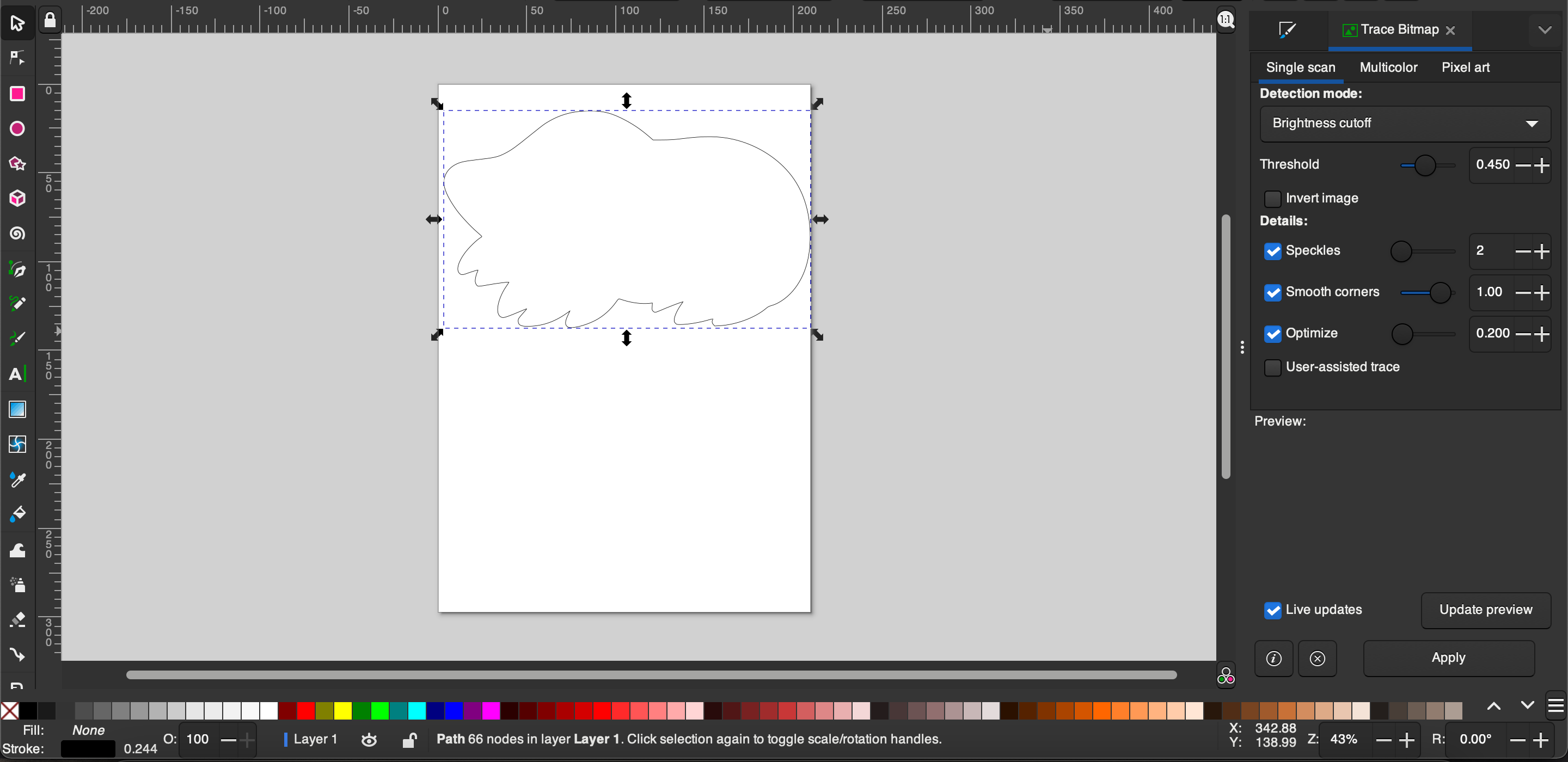Enable User-assisted trace
The width and height of the screenshot is (1568, 762).
(x=1273, y=367)
